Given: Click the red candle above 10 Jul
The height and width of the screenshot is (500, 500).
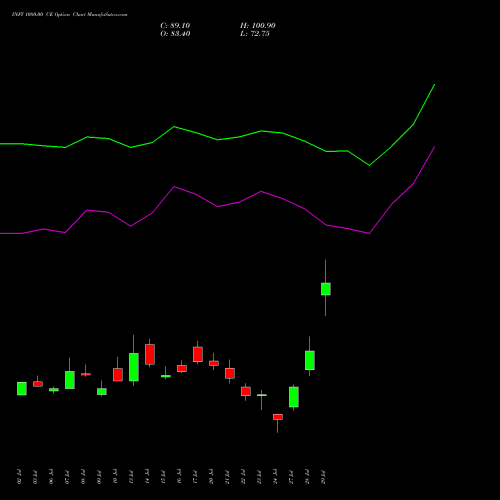Looking at the screenshot, I should [x=118, y=375].
